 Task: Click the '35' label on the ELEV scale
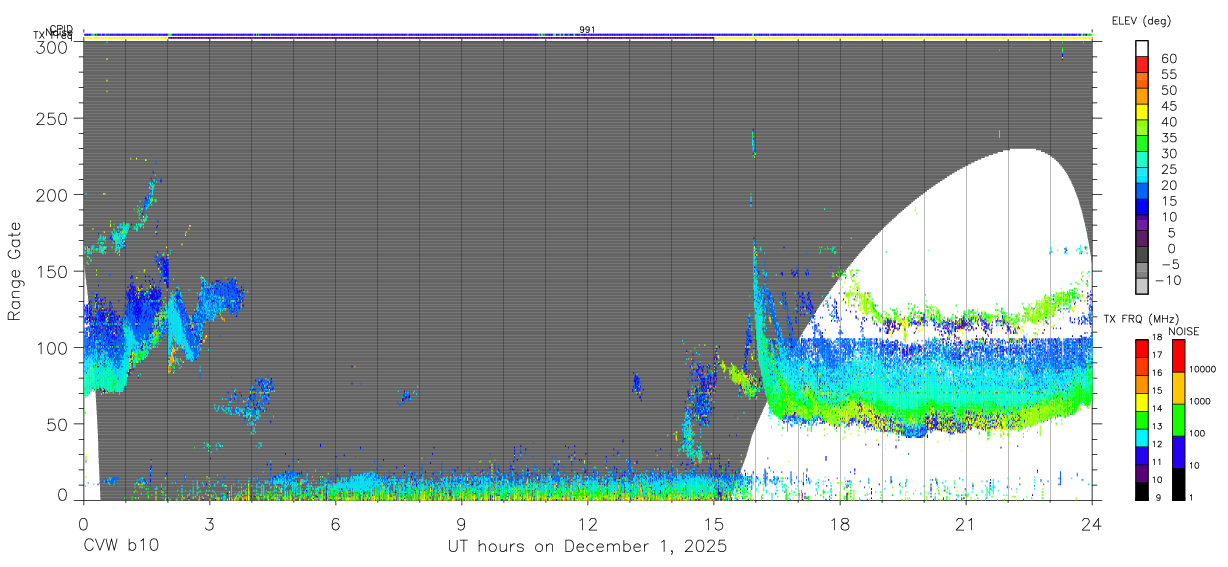click(x=1168, y=138)
